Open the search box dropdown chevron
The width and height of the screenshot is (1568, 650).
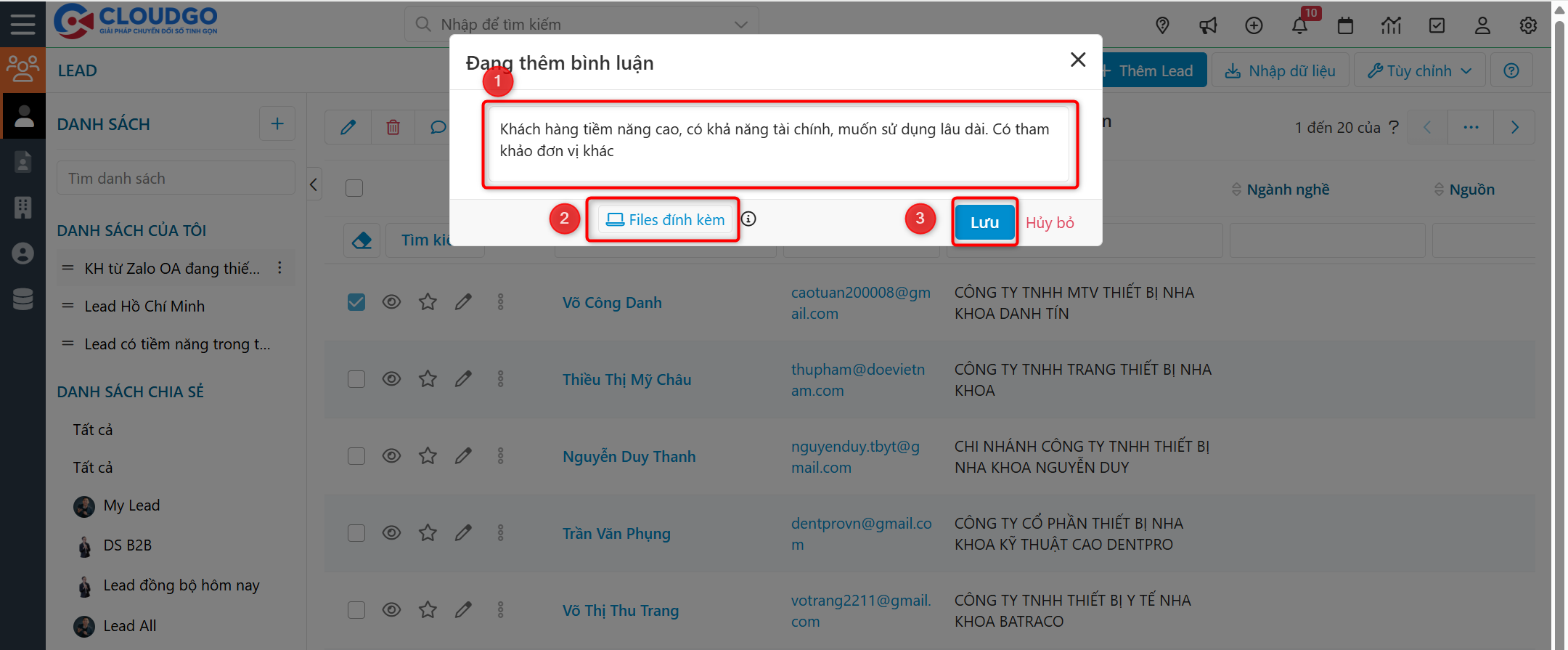click(740, 25)
